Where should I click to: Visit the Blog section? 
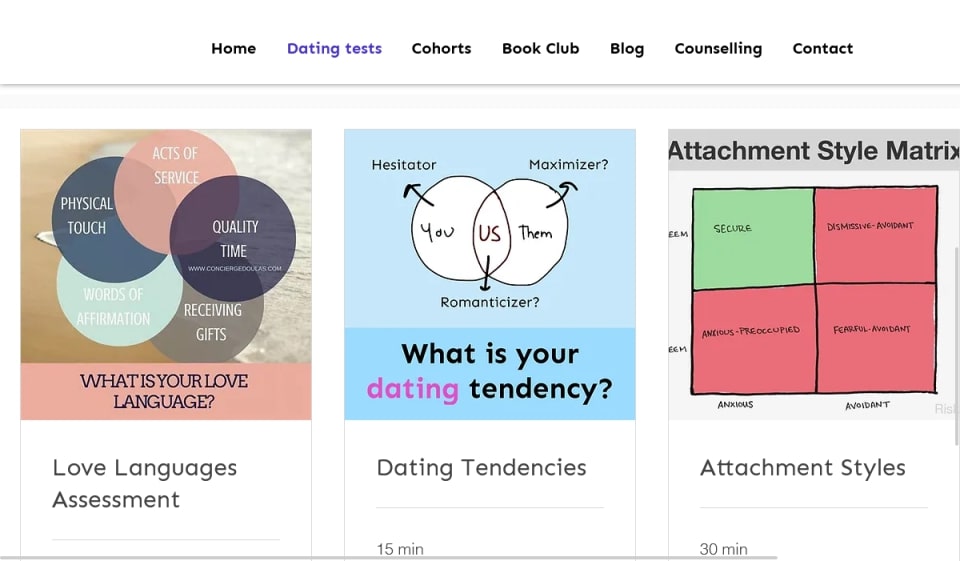pos(627,48)
